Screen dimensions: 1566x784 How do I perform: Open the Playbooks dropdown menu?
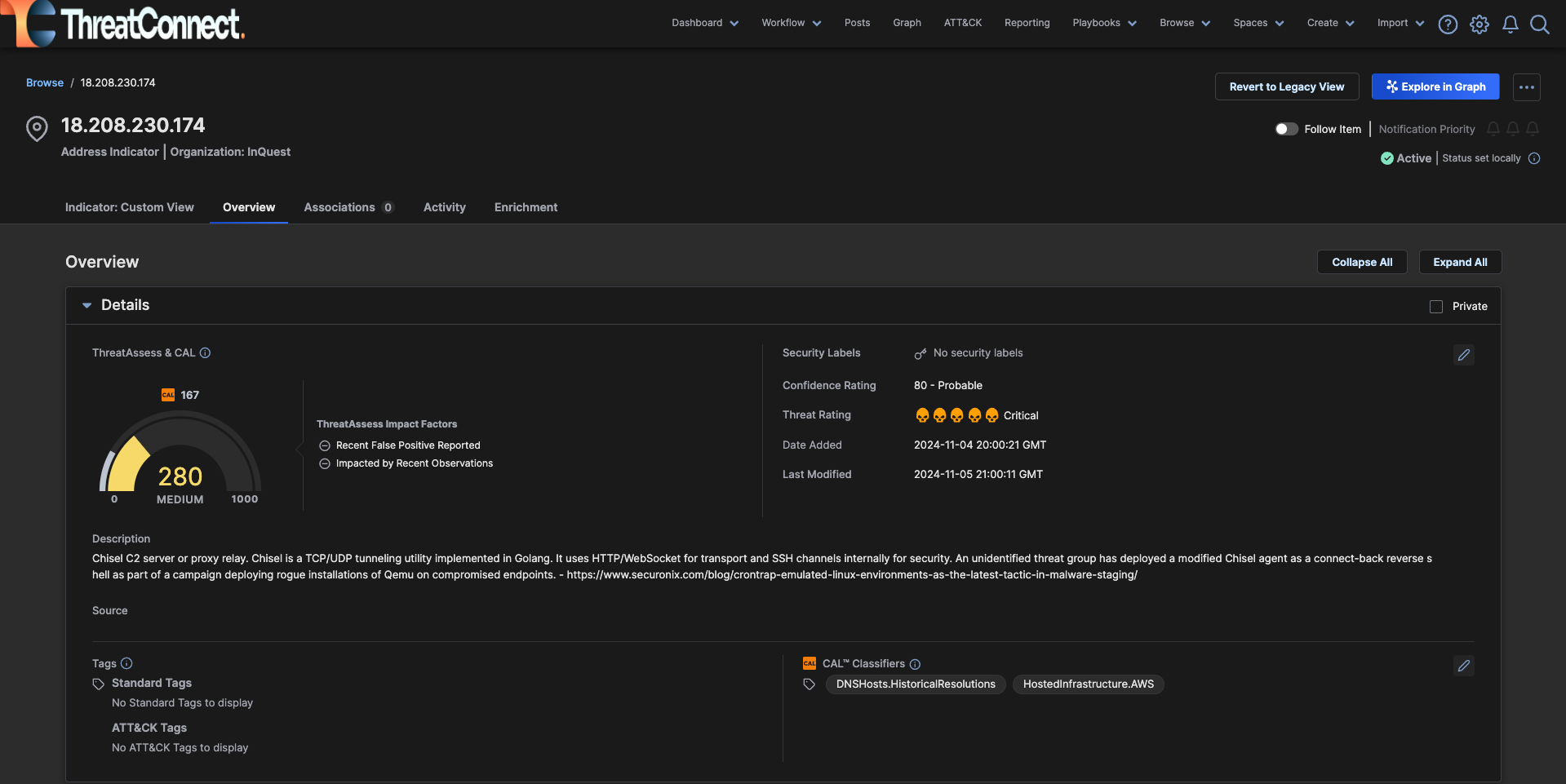(x=1104, y=23)
